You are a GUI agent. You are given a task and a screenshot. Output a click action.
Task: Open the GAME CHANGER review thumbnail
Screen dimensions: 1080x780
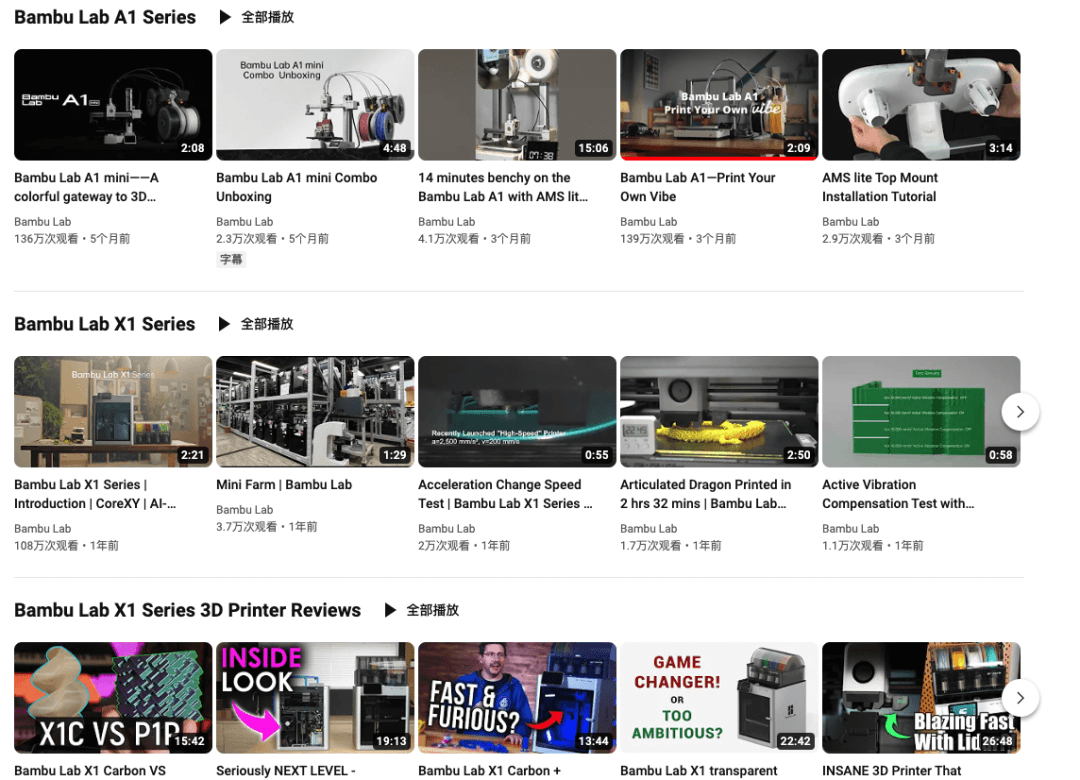click(719, 697)
